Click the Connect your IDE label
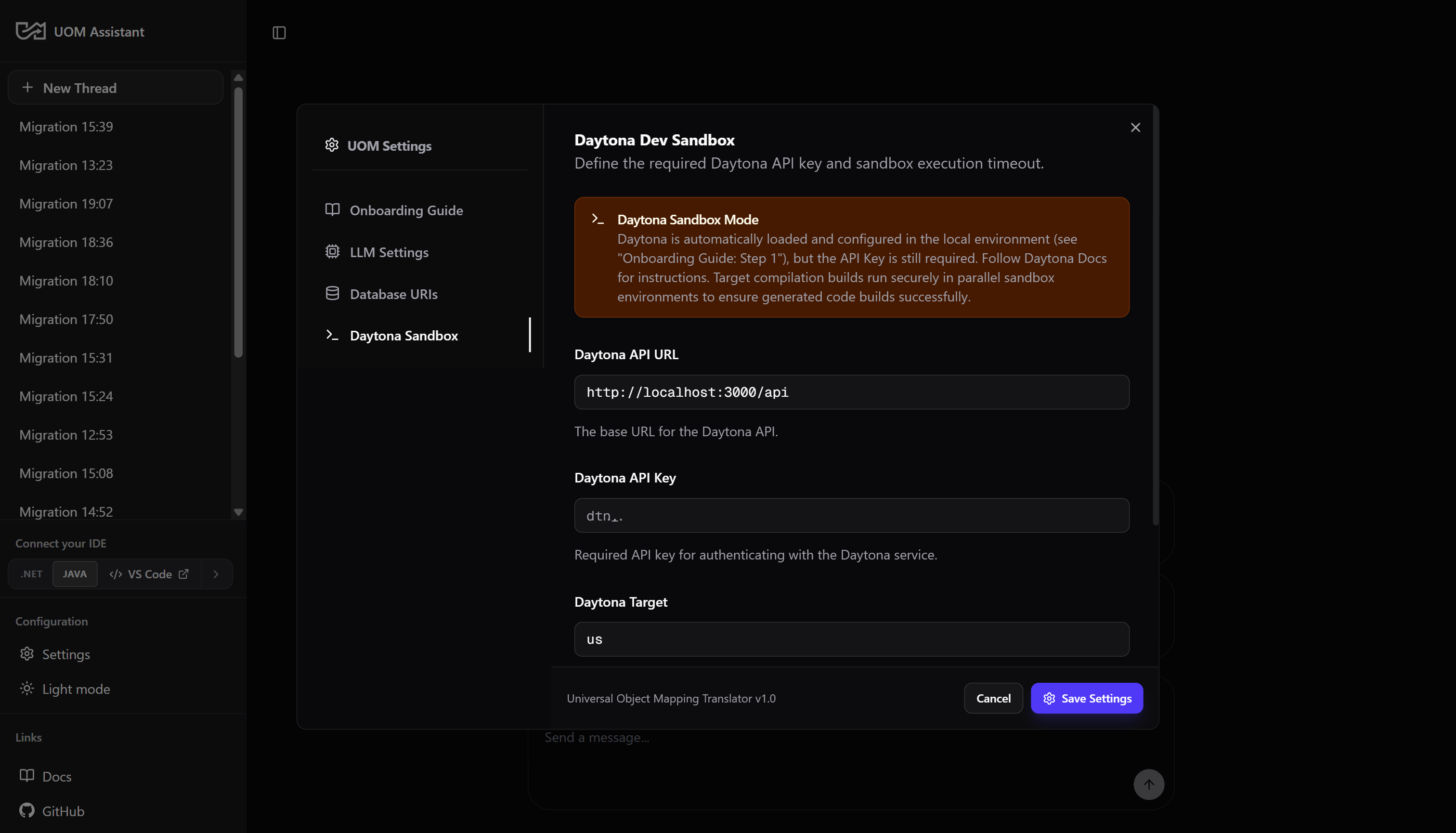This screenshot has height=833, width=1456. 61,544
